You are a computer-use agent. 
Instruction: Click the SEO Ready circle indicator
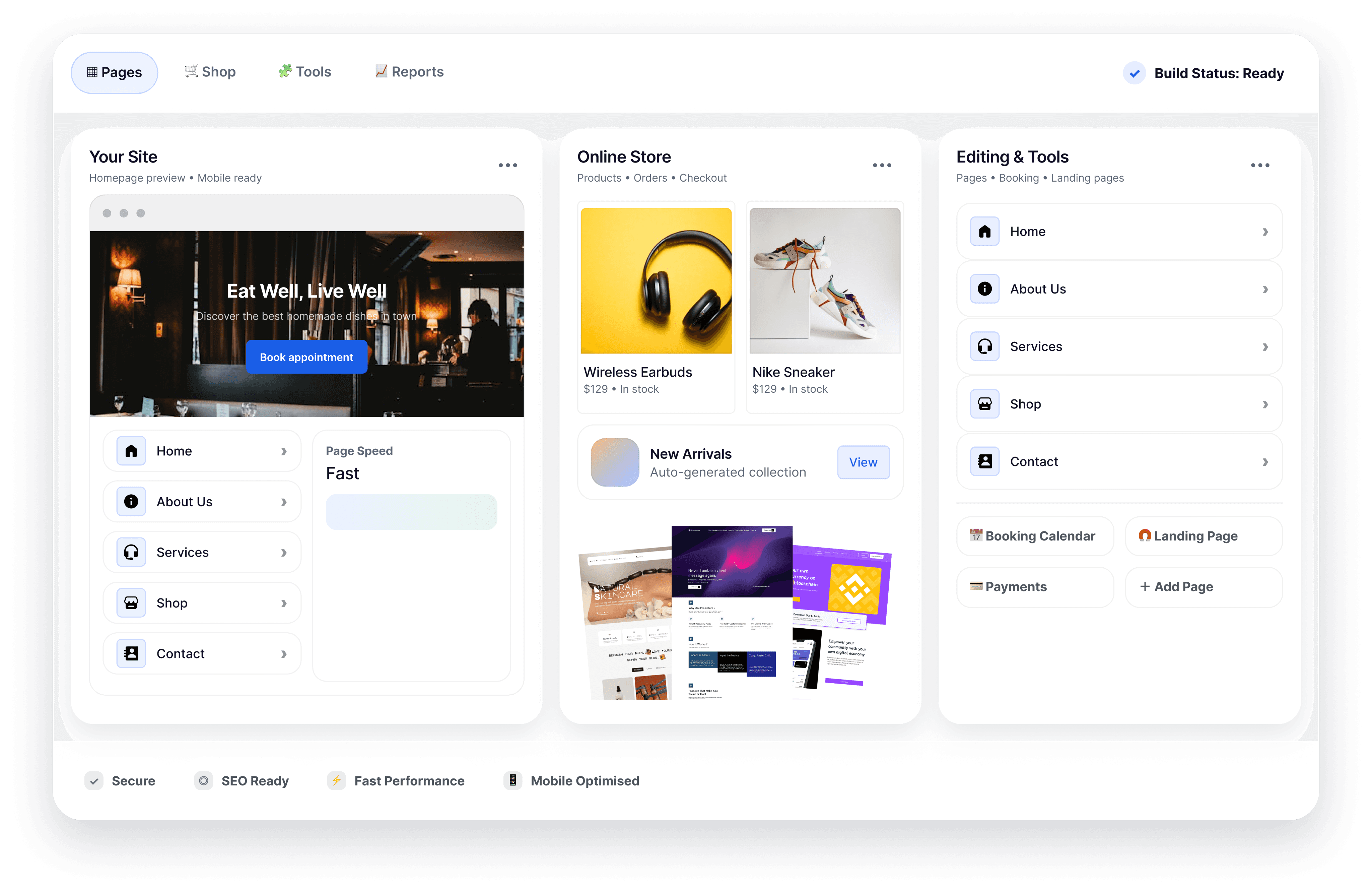(x=204, y=781)
